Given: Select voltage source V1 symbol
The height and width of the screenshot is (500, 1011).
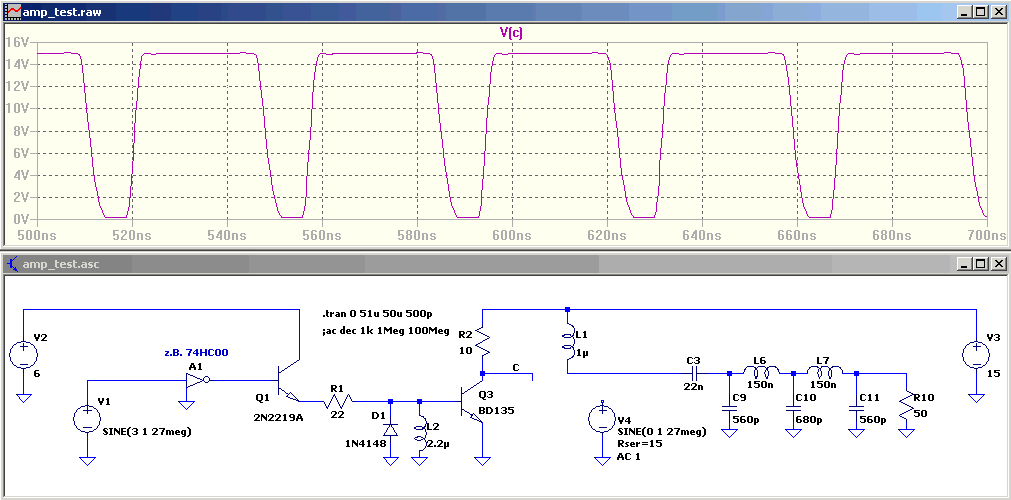Looking at the screenshot, I should pos(88,418).
